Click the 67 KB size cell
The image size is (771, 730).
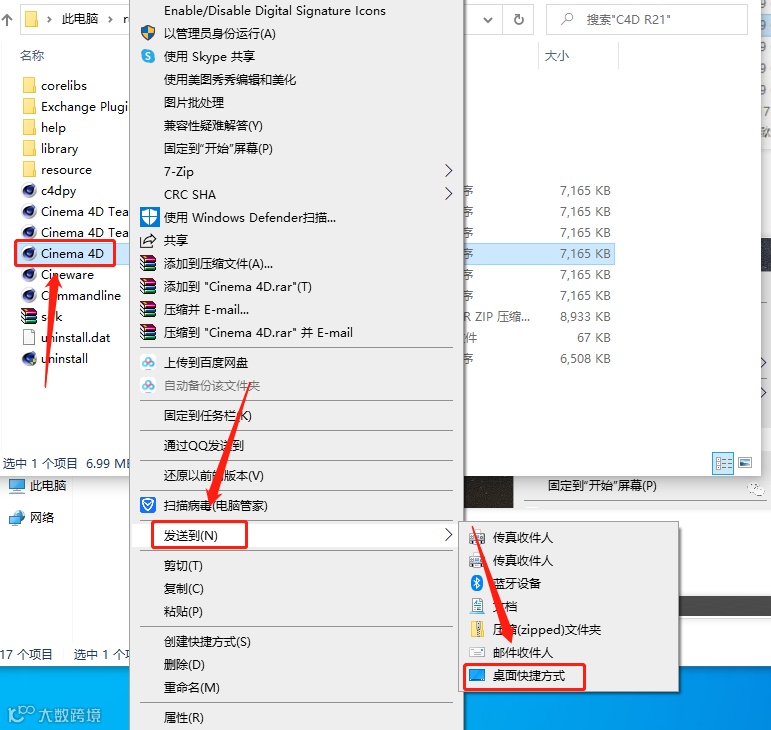593,337
